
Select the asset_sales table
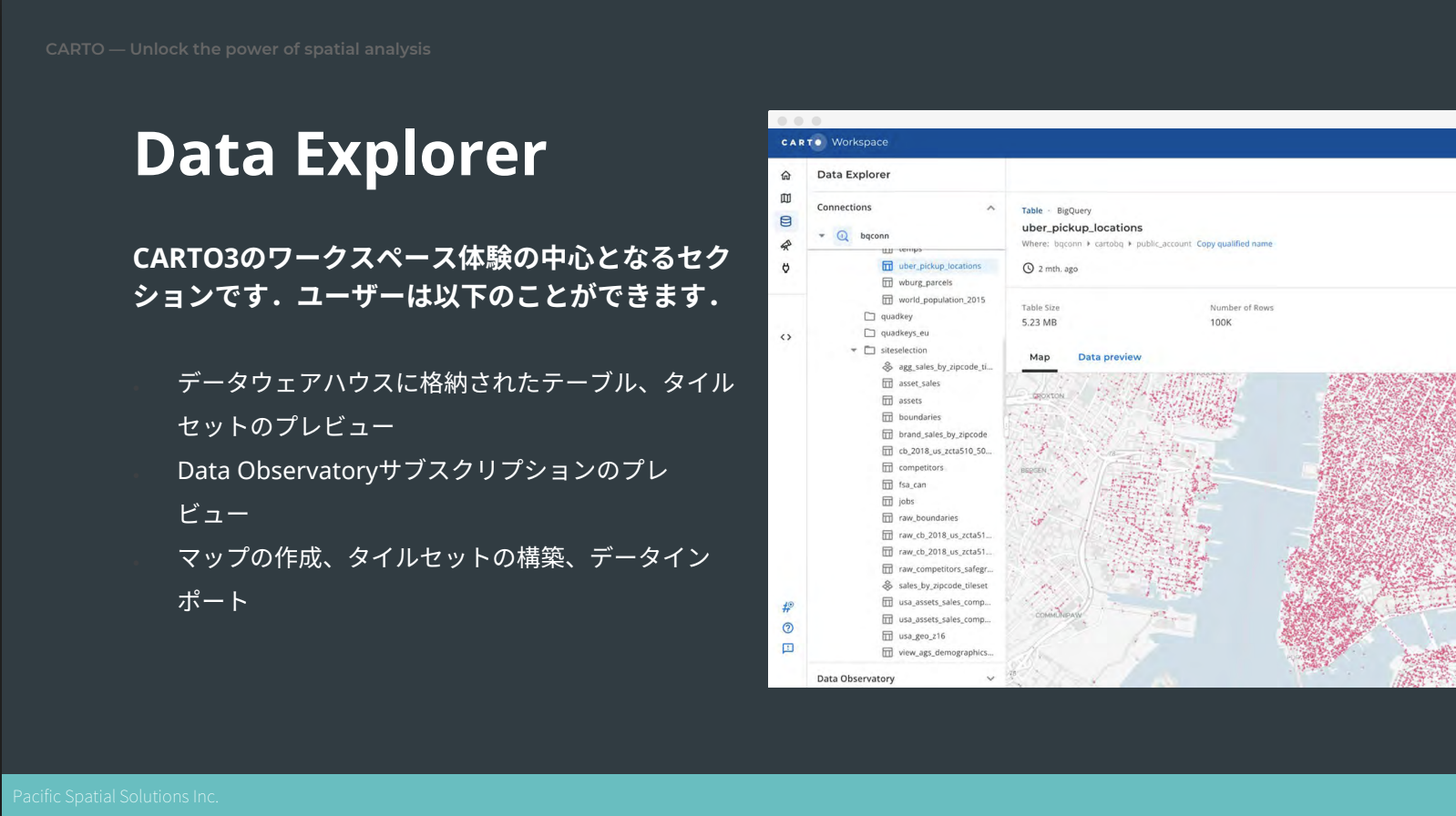918,383
